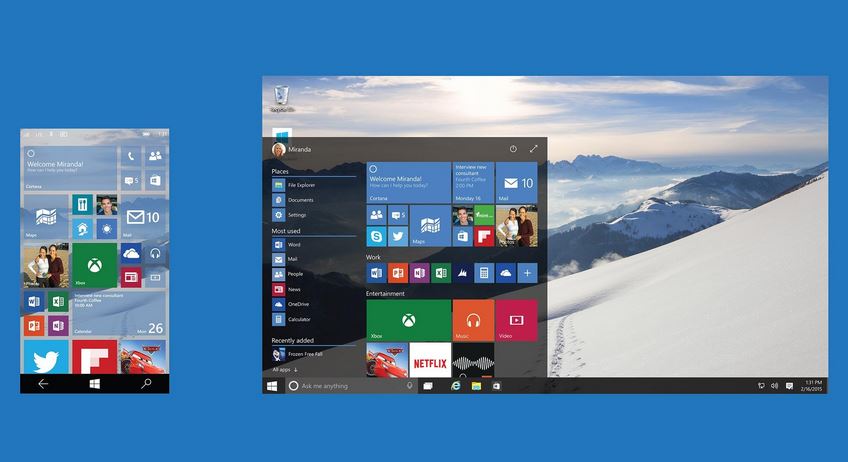Screen dimensions: 848x462
Task: Click the plus tile in the Work group
Action: 527,273
